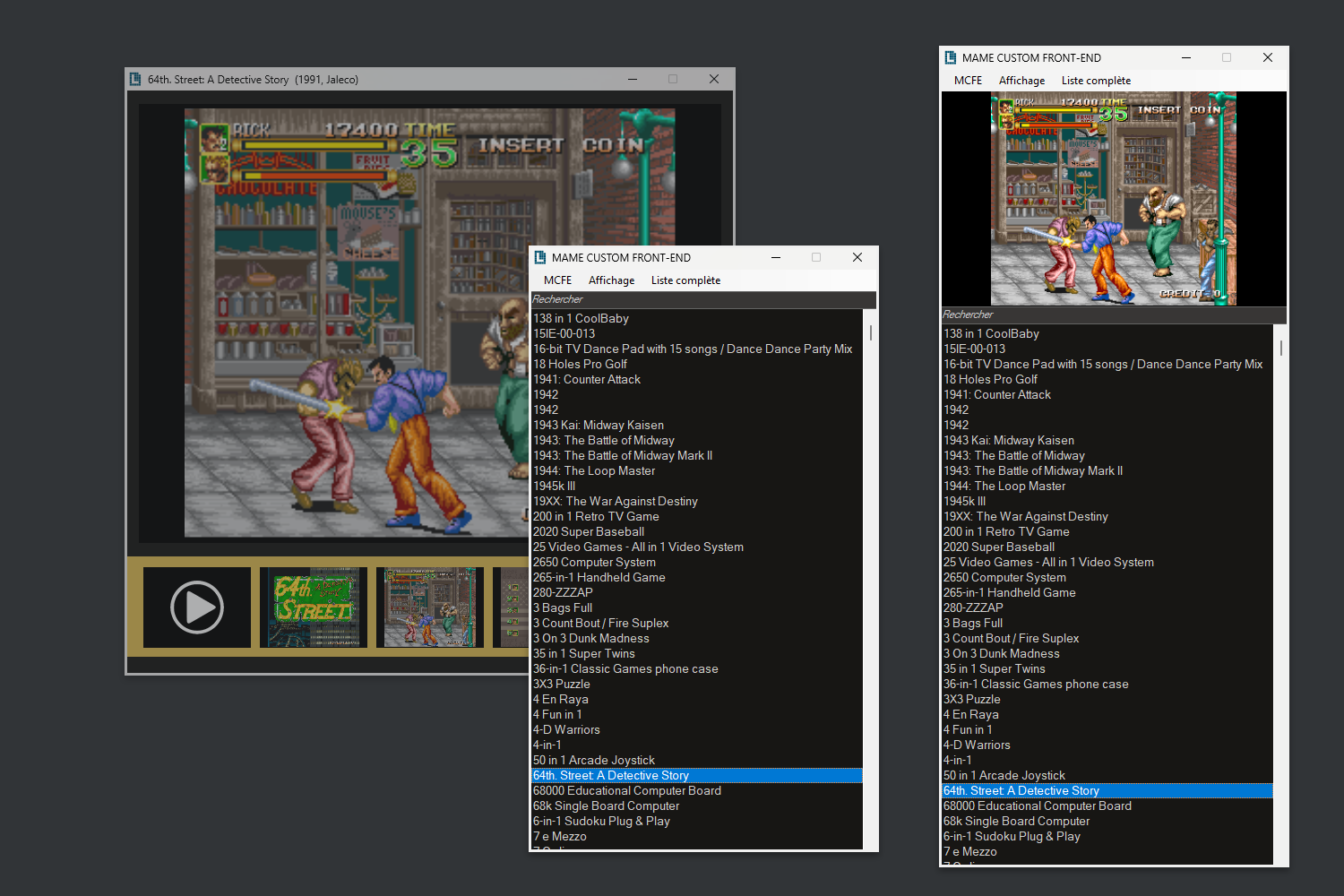Choose "25 Video Games - All in 1 Video System" in right window
Screen dimensions: 1344x896
click(1107, 562)
